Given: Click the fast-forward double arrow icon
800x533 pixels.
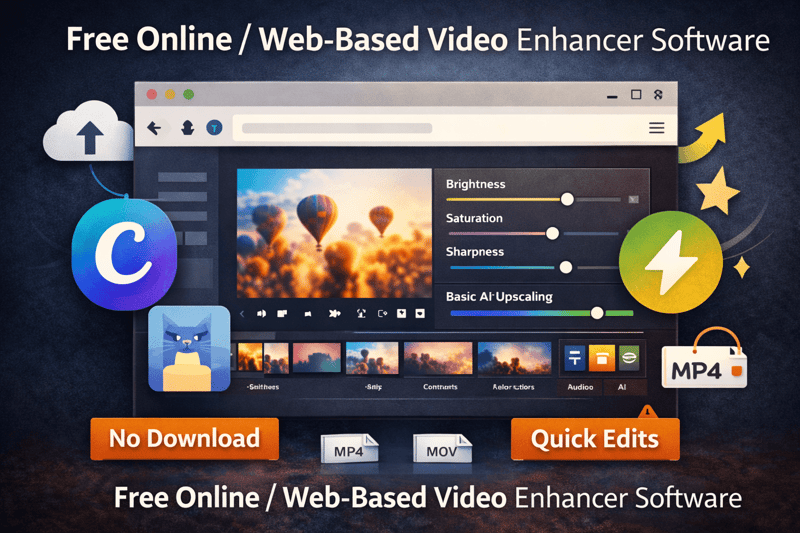Looking at the screenshot, I should coord(334,314).
